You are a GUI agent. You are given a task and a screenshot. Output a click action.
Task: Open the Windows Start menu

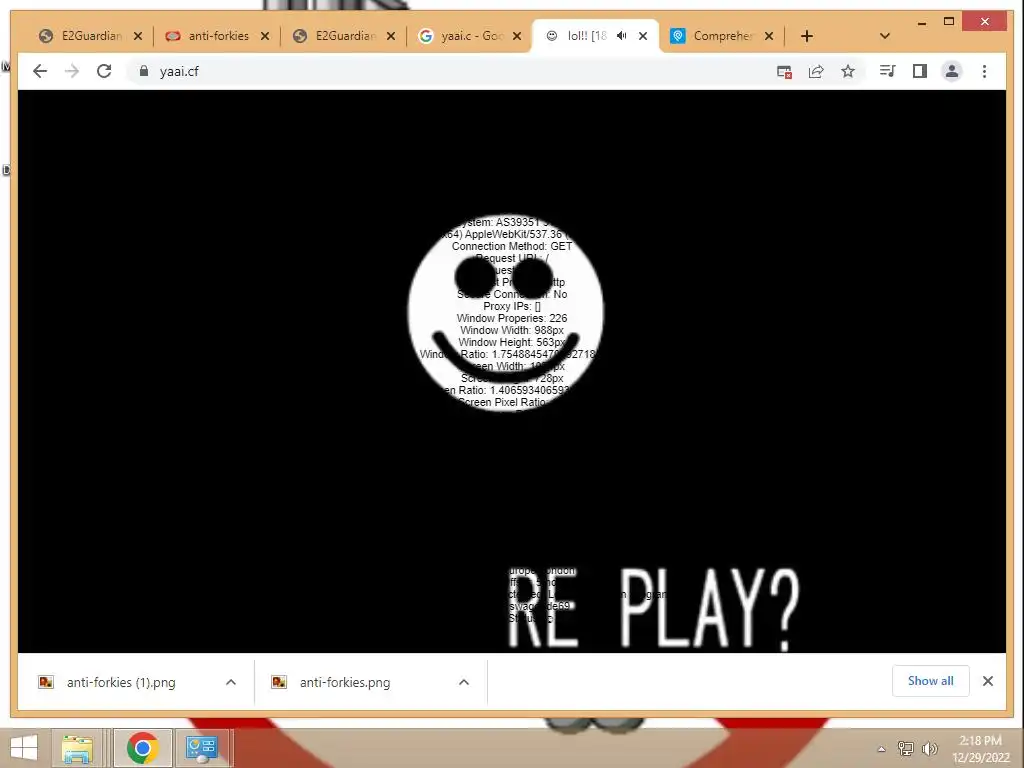click(x=24, y=748)
